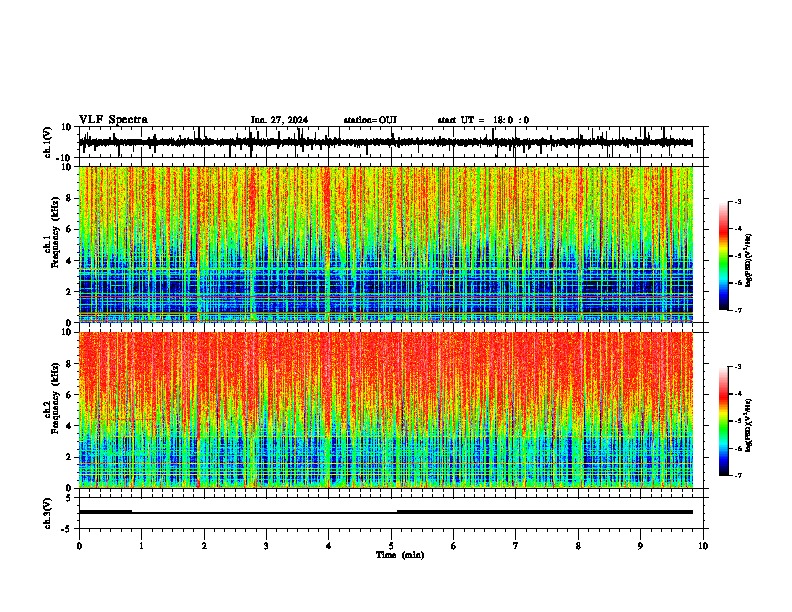The image size is (792, 612).
Task: Click the log(PSD) units label beside ch.1 colorbar
Action: coord(748,261)
